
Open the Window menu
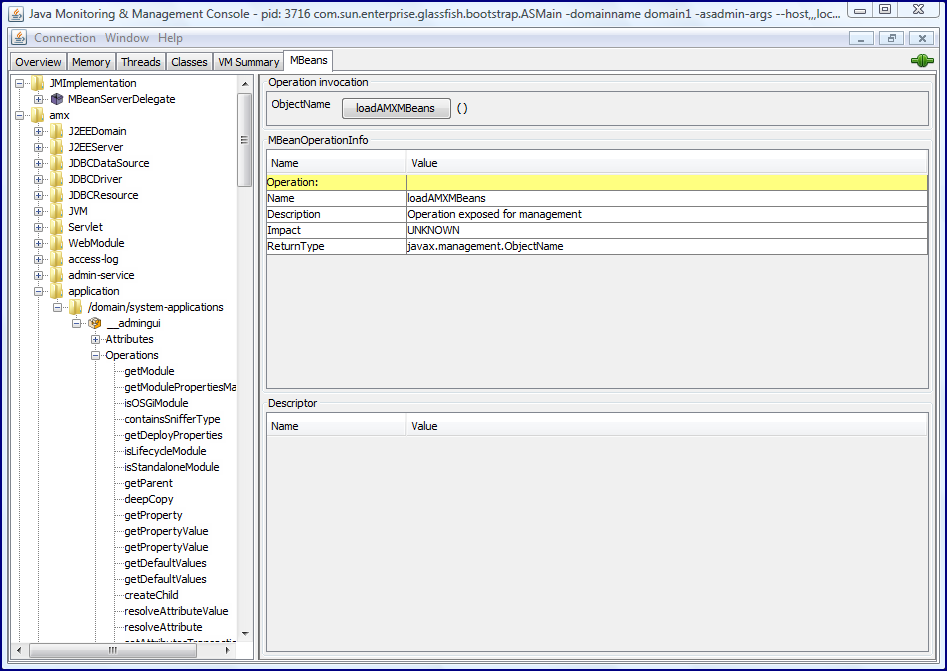(127, 37)
